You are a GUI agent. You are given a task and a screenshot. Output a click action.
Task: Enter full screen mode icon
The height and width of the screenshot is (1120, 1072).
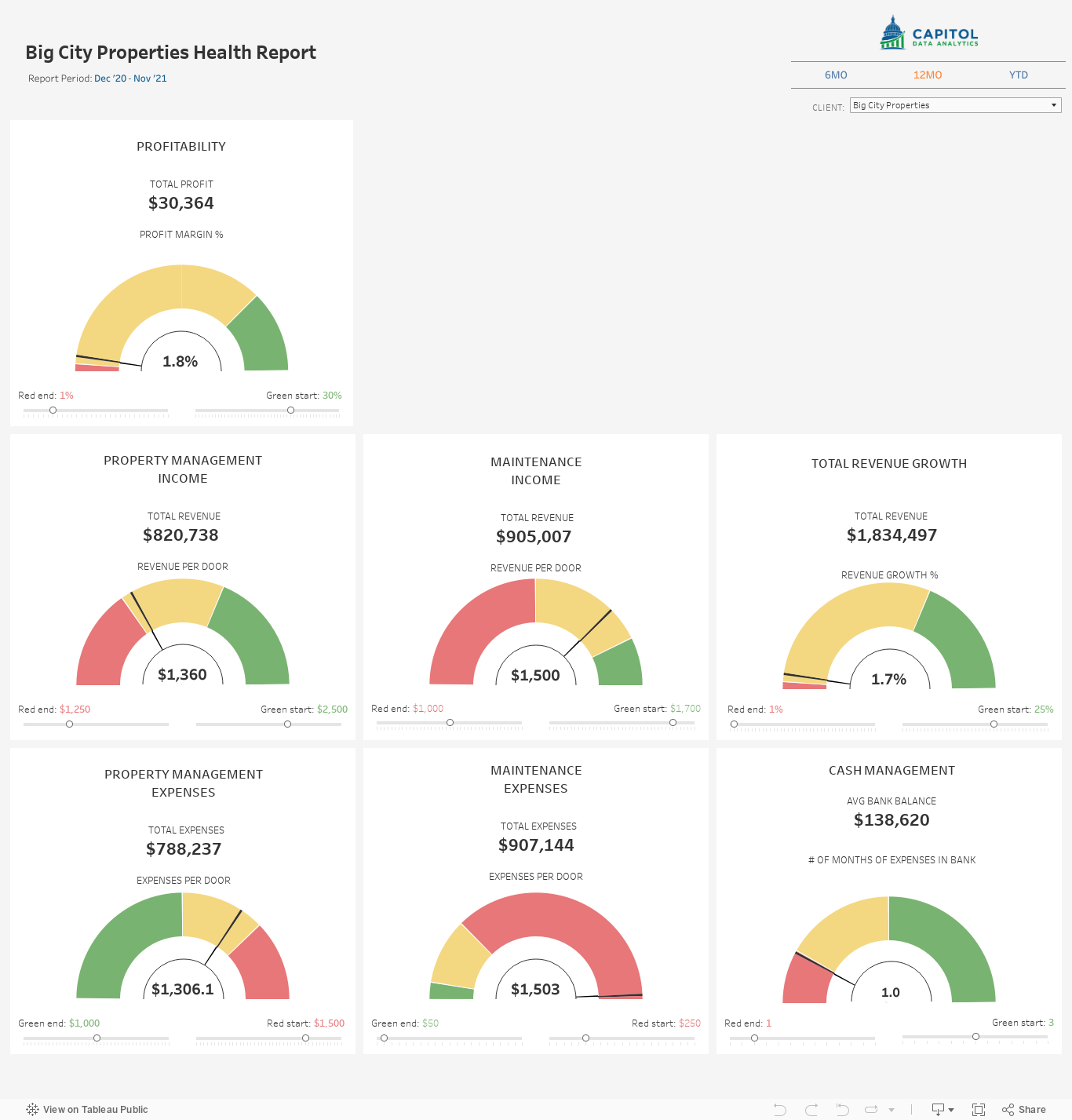click(x=979, y=1109)
